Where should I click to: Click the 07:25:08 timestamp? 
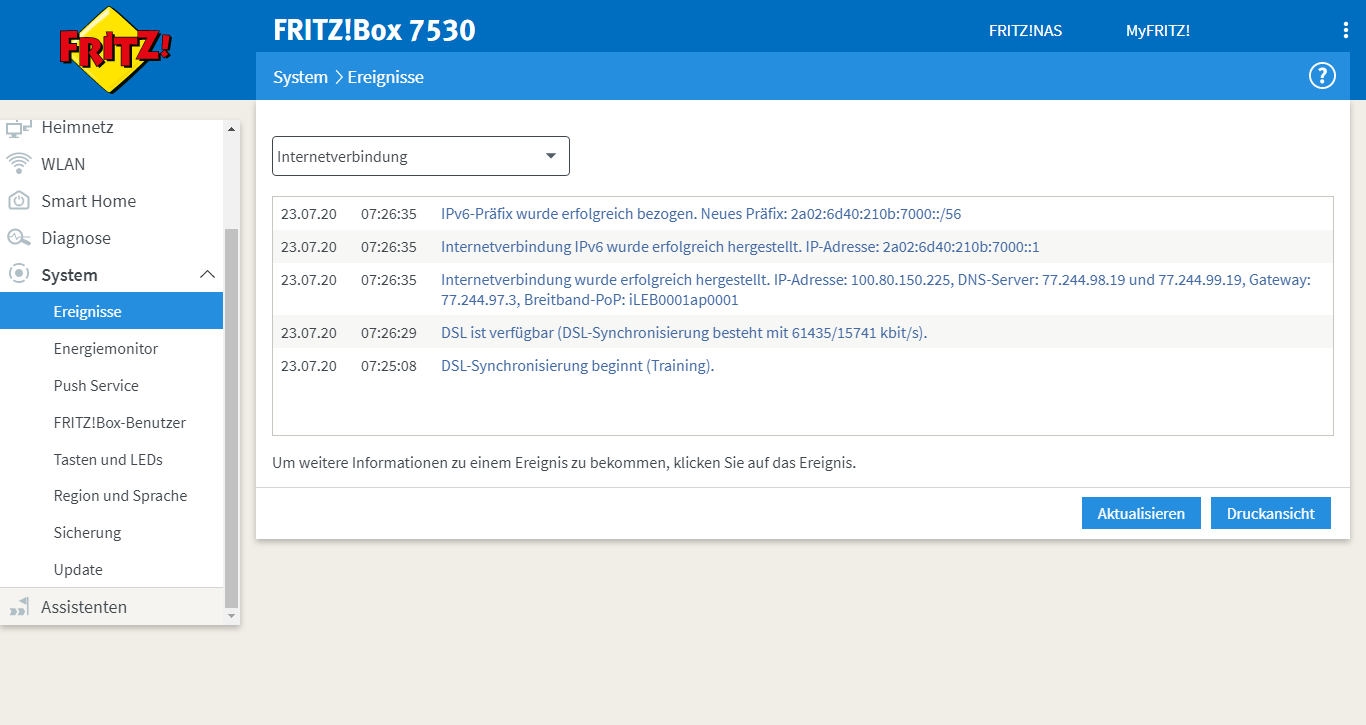[x=389, y=366]
